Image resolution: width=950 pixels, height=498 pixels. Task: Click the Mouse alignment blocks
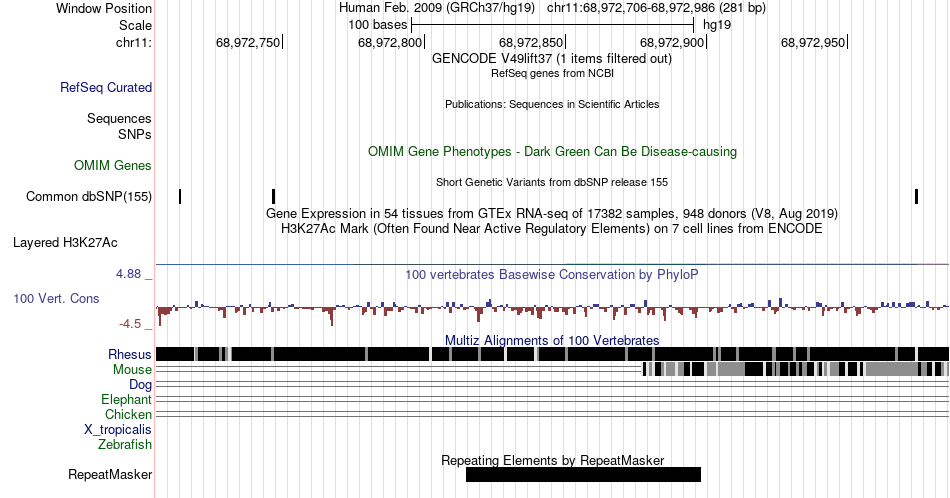coord(796,369)
